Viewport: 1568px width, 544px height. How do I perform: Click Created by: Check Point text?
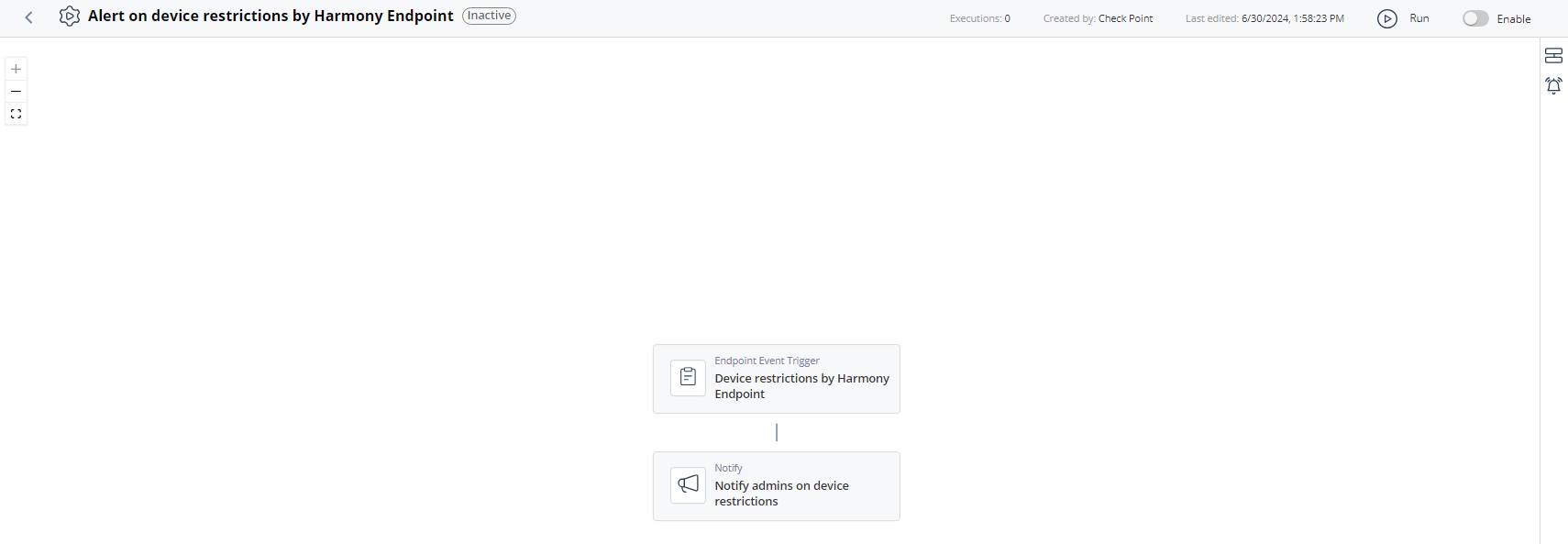tap(1098, 18)
